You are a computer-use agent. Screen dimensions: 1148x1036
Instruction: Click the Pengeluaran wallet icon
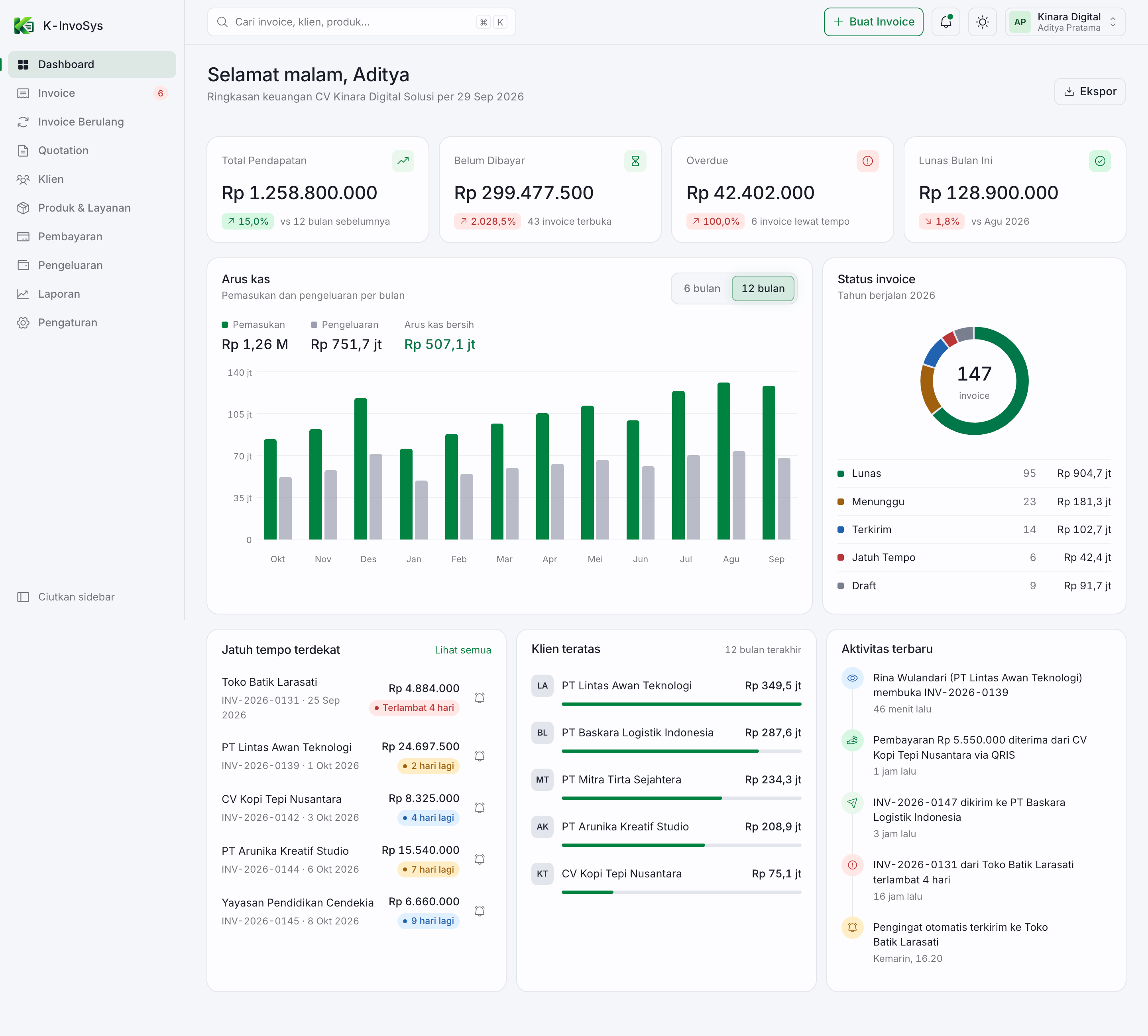click(x=23, y=265)
